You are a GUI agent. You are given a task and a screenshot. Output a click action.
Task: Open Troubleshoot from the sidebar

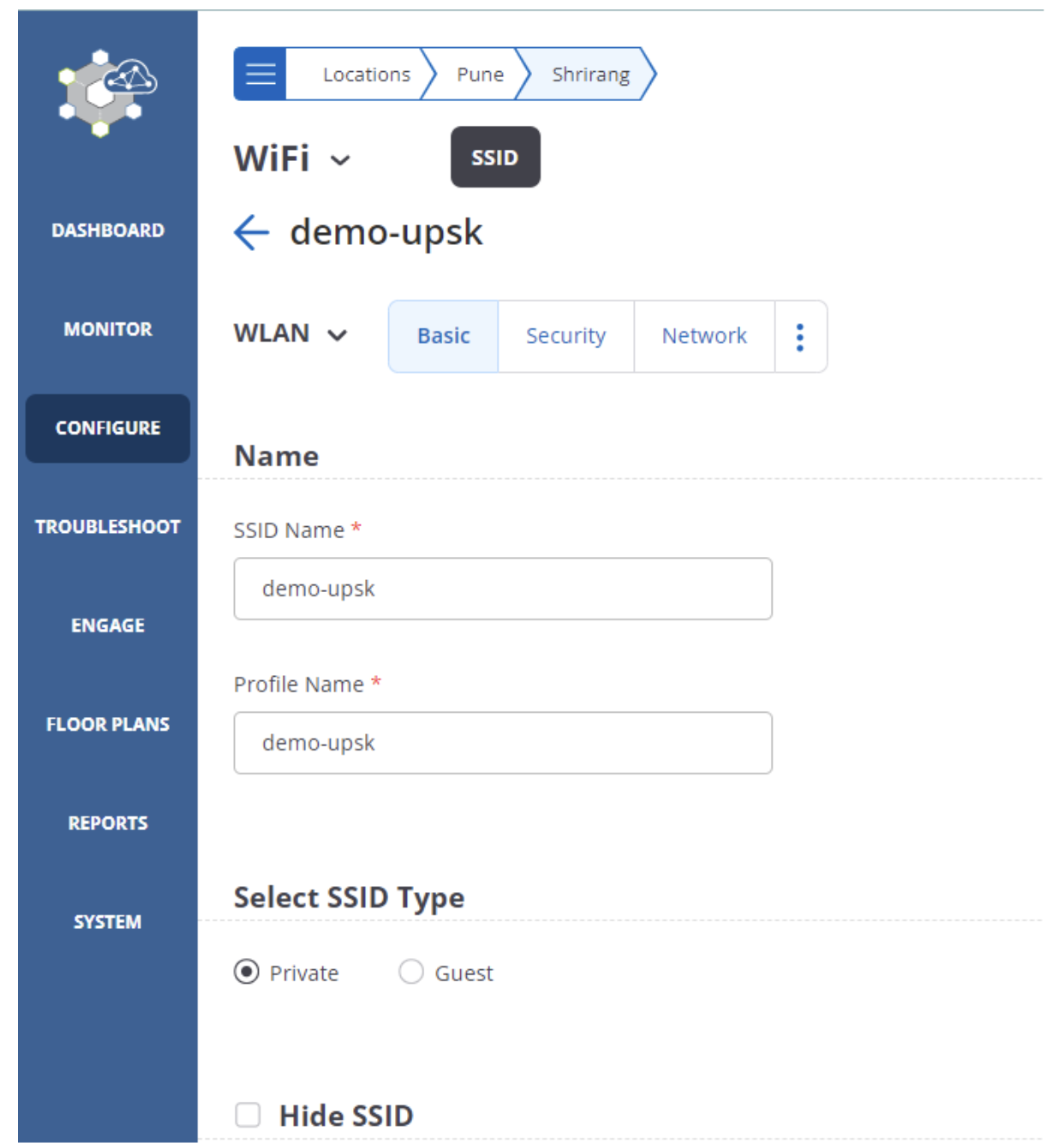coord(108,527)
